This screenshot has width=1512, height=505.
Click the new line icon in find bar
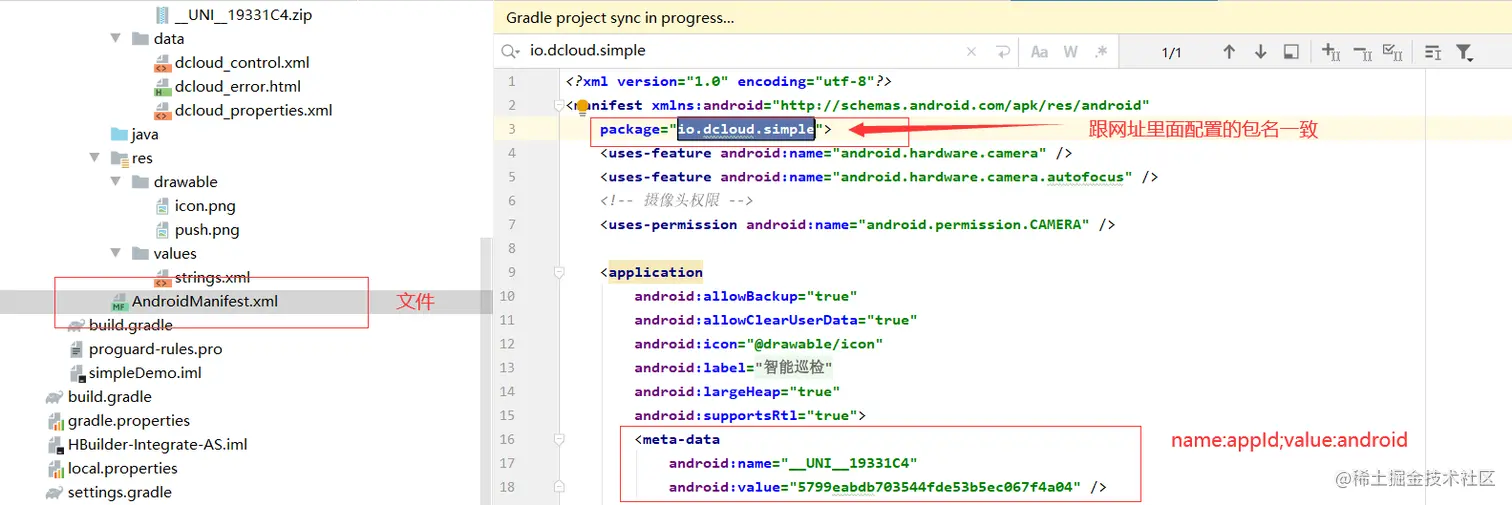click(x=1003, y=51)
